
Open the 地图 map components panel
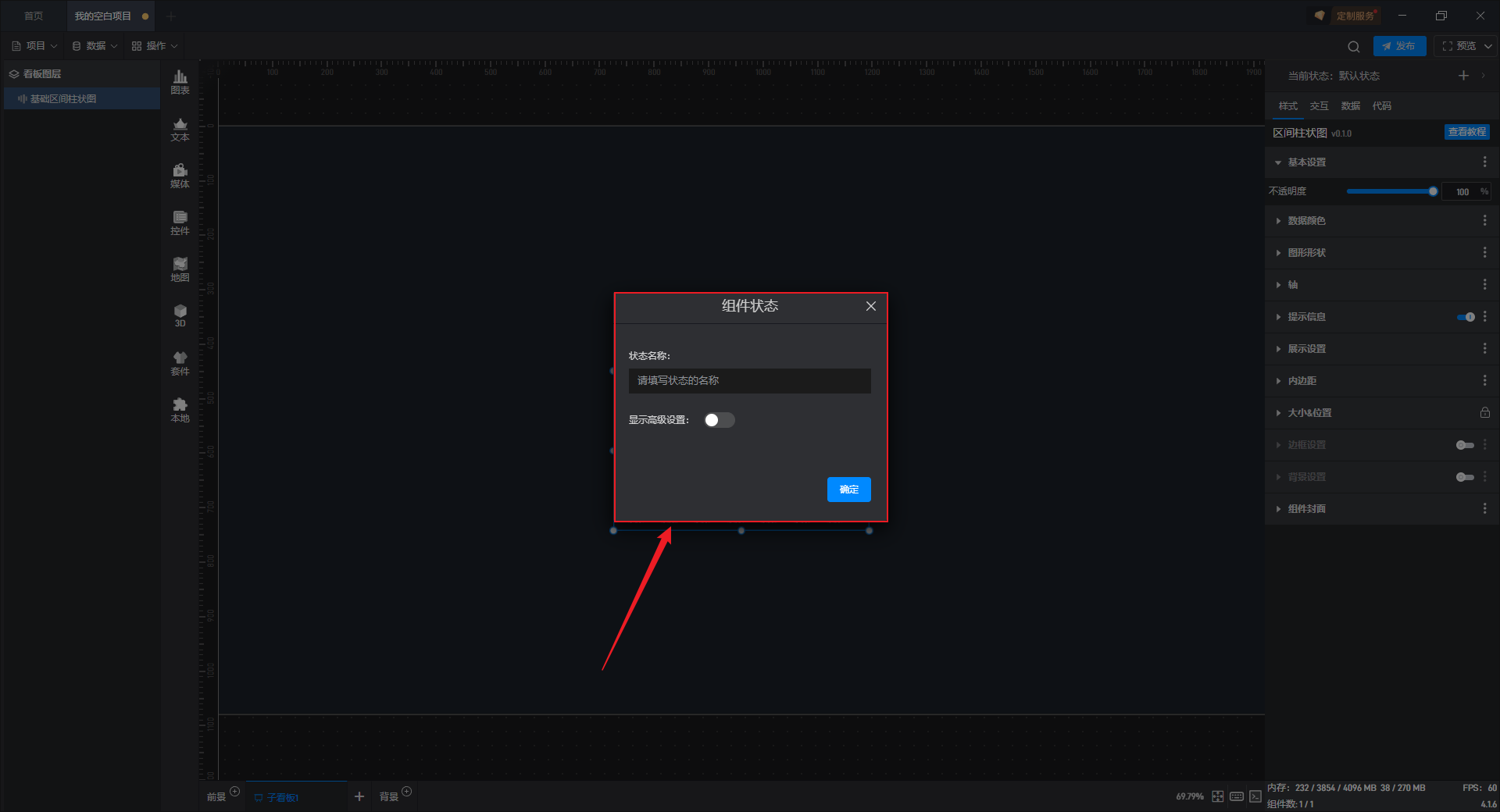[x=180, y=269]
